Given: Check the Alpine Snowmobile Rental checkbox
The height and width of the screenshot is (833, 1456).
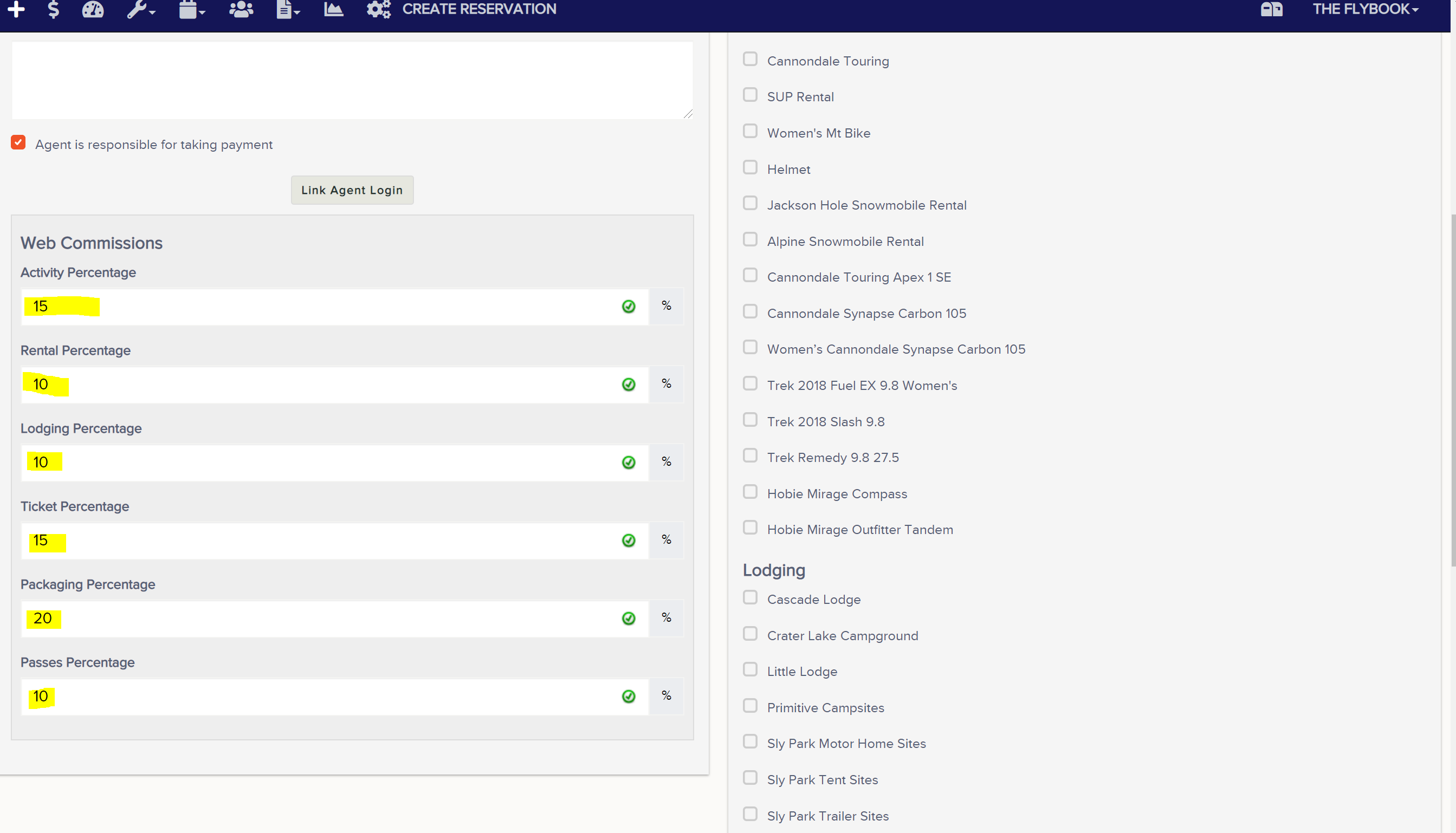Looking at the screenshot, I should pyautogui.click(x=750, y=239).
